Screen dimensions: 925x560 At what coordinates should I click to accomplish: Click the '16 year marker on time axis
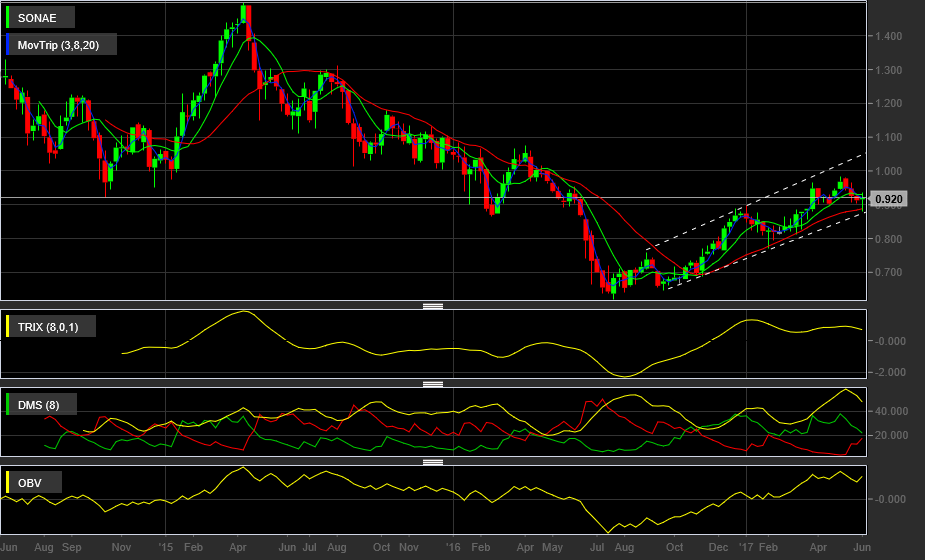[453, 547]
